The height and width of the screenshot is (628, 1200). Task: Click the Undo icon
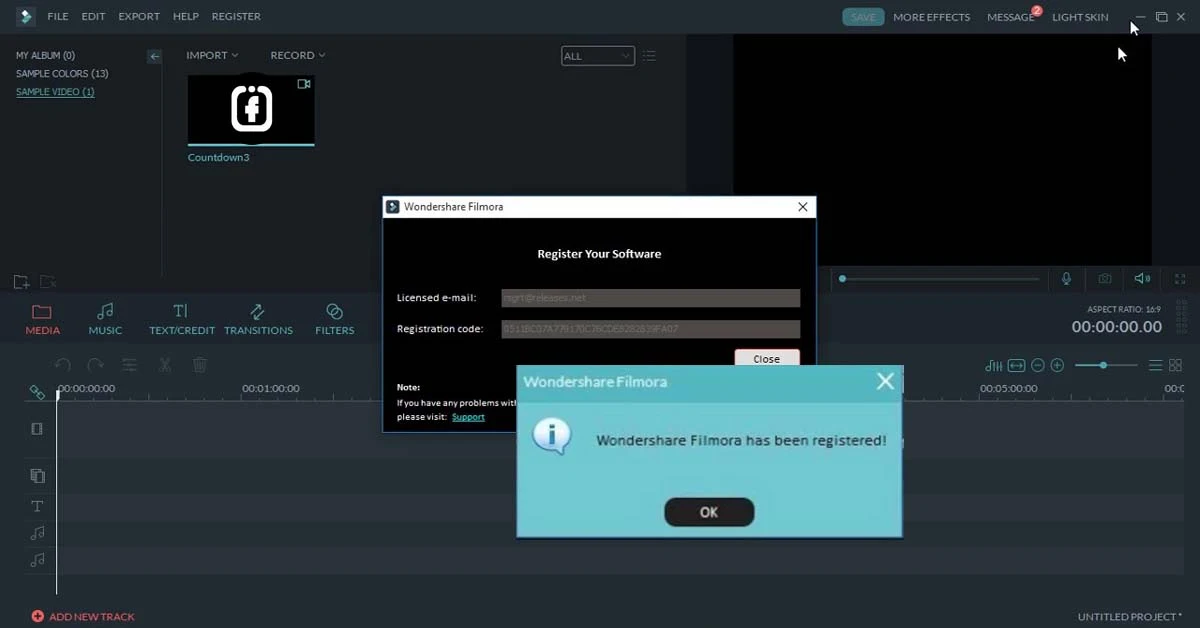[63, 366]
